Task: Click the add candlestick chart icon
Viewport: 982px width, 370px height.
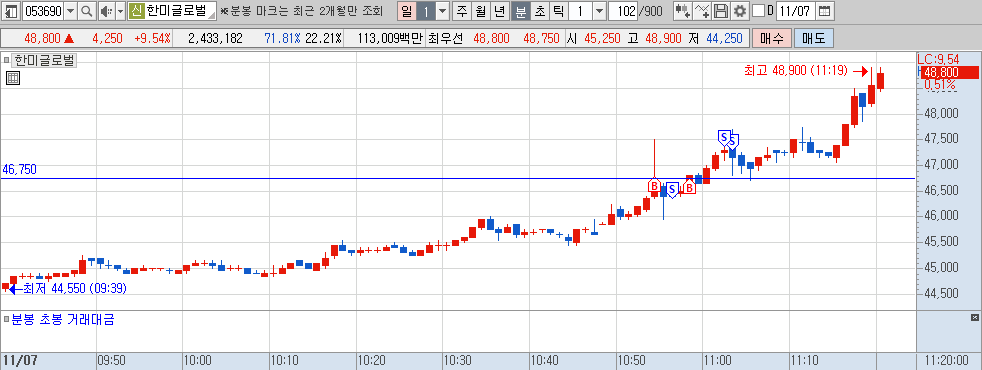Action: click(683, 11)
